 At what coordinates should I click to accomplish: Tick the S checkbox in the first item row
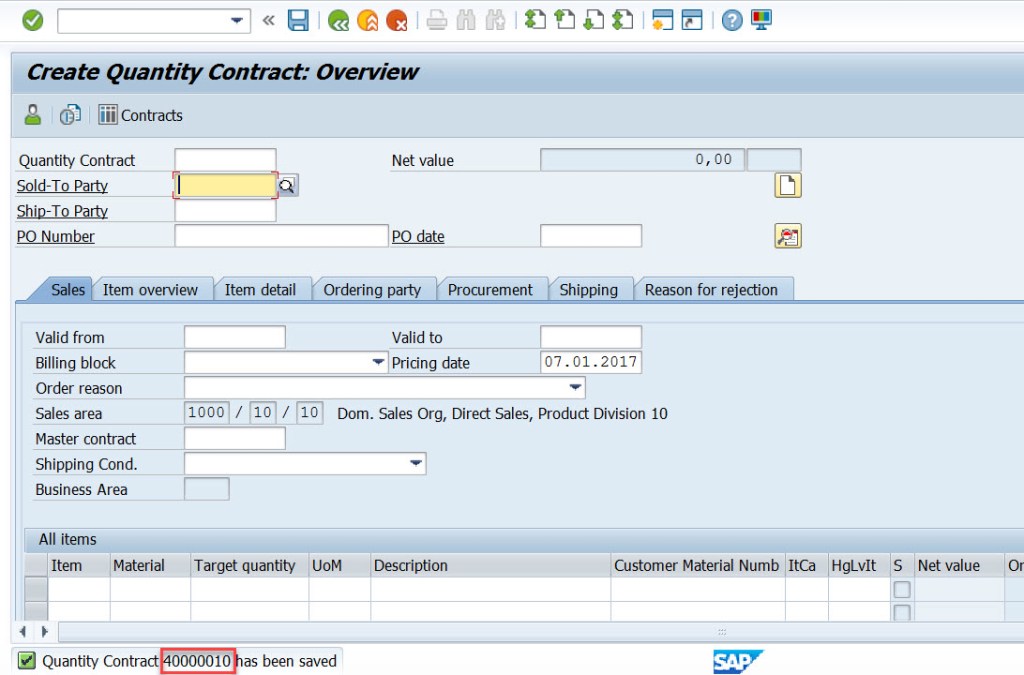[x=901, y=590]
